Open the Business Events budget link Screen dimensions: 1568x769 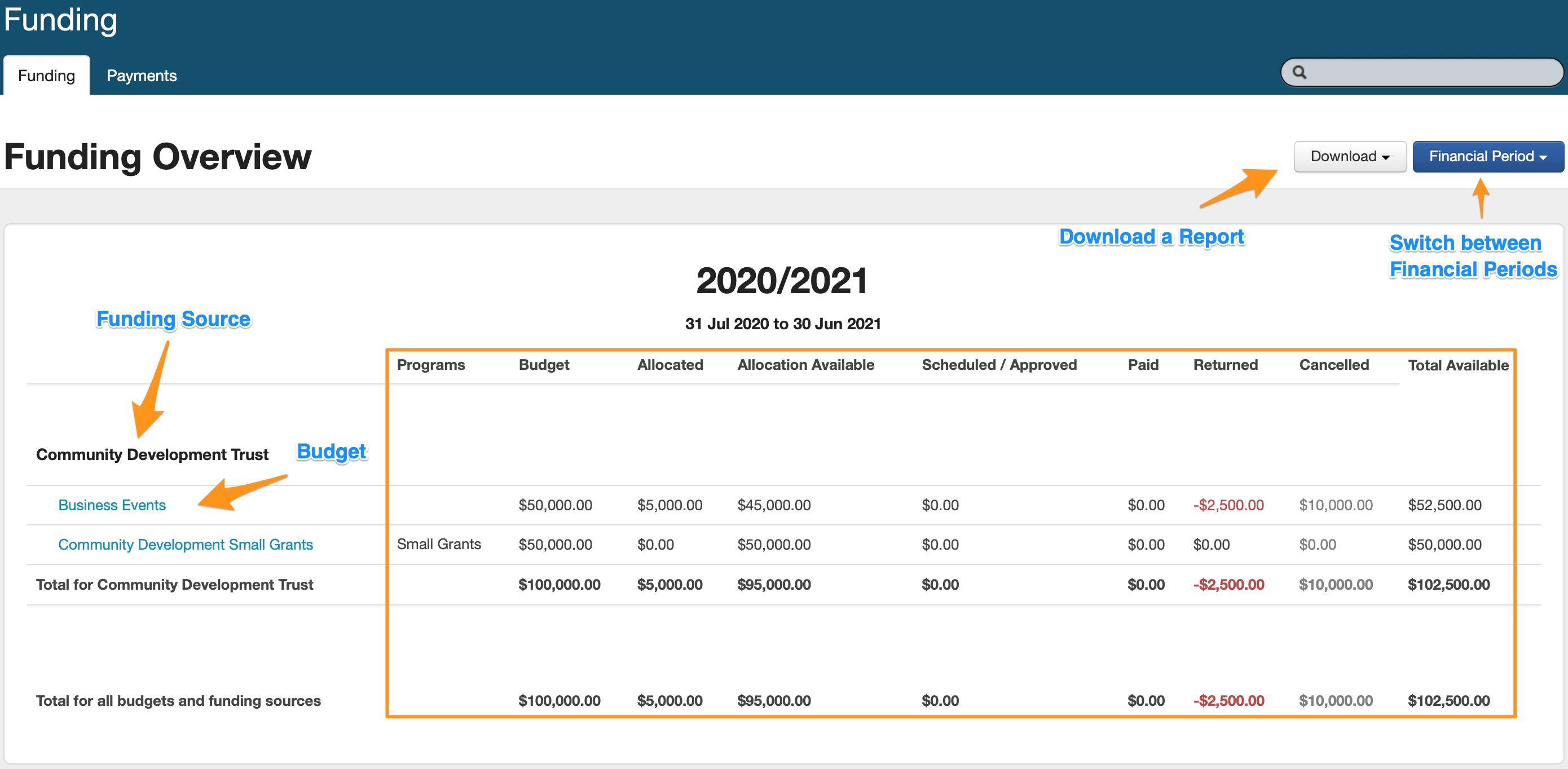(x=112, y=505)
